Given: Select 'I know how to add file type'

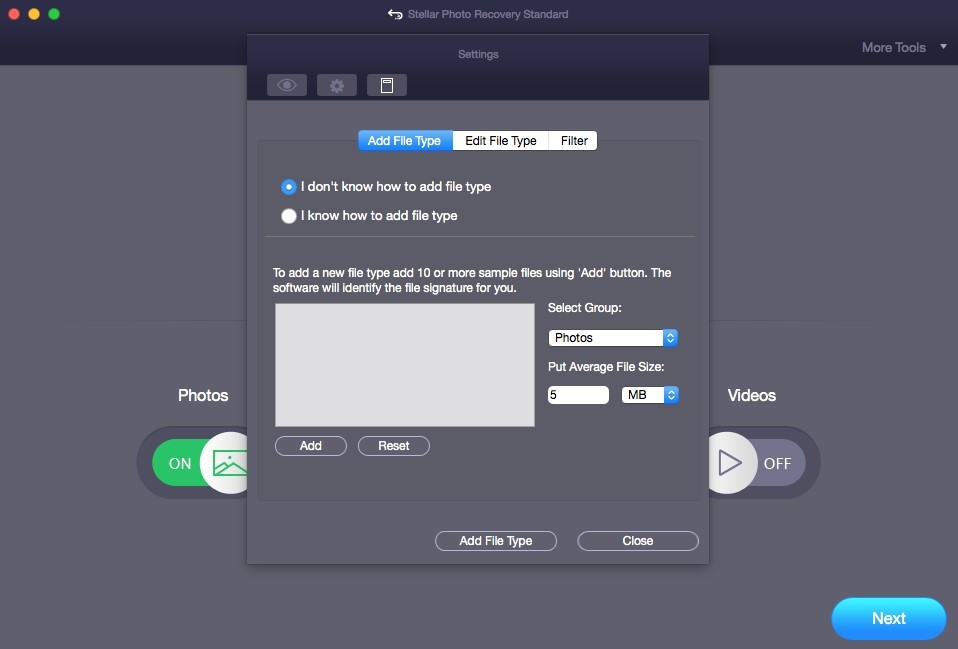Looking at the screenshot, I should pos(289,215).
